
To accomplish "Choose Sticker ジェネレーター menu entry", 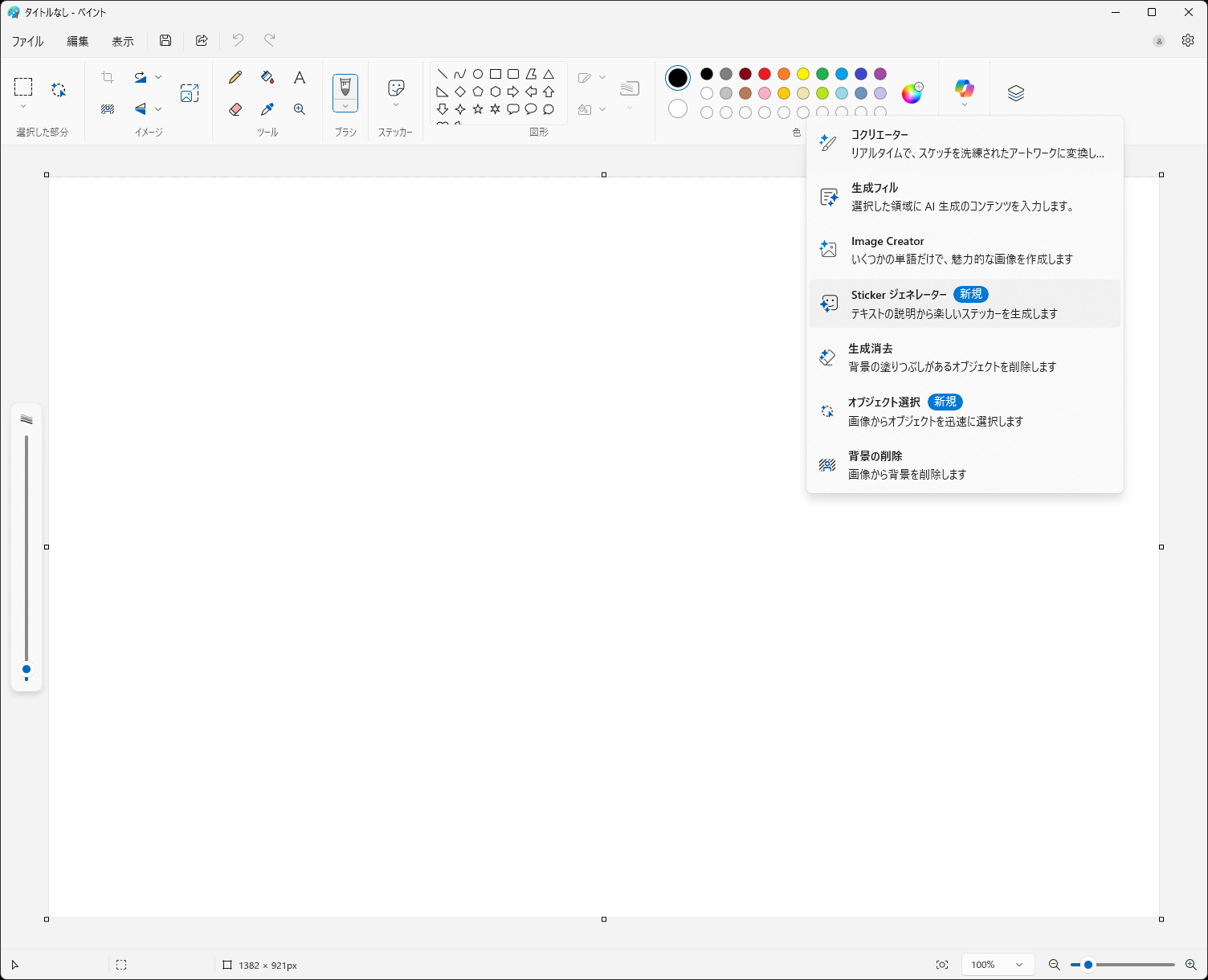I will [965, 304].
